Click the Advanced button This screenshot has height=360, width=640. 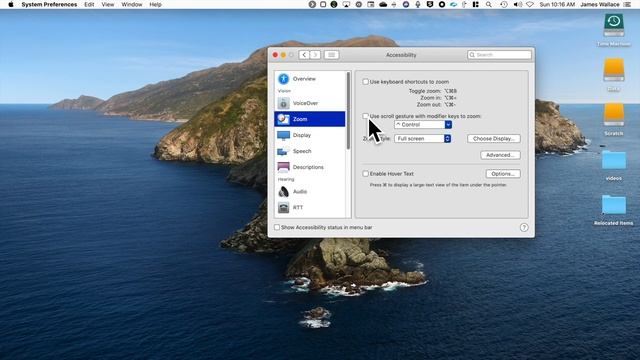500,155
